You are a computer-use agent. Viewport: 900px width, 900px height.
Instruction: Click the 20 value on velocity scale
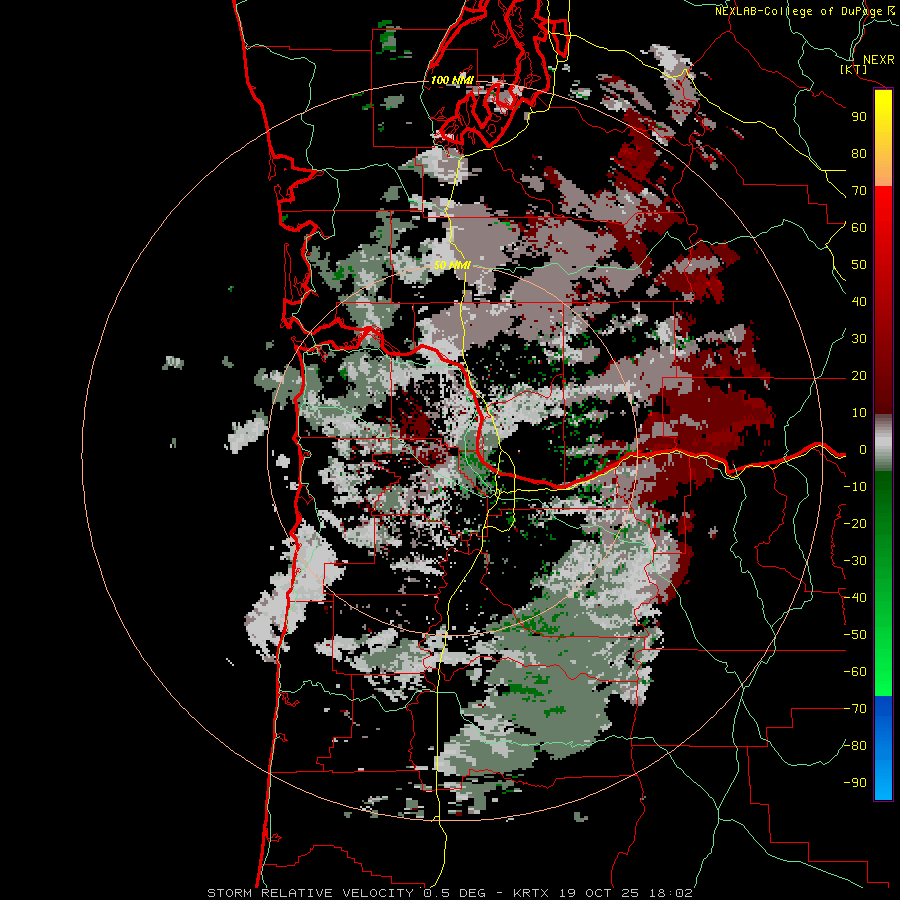pyautogui.click(x=859, y=375)
